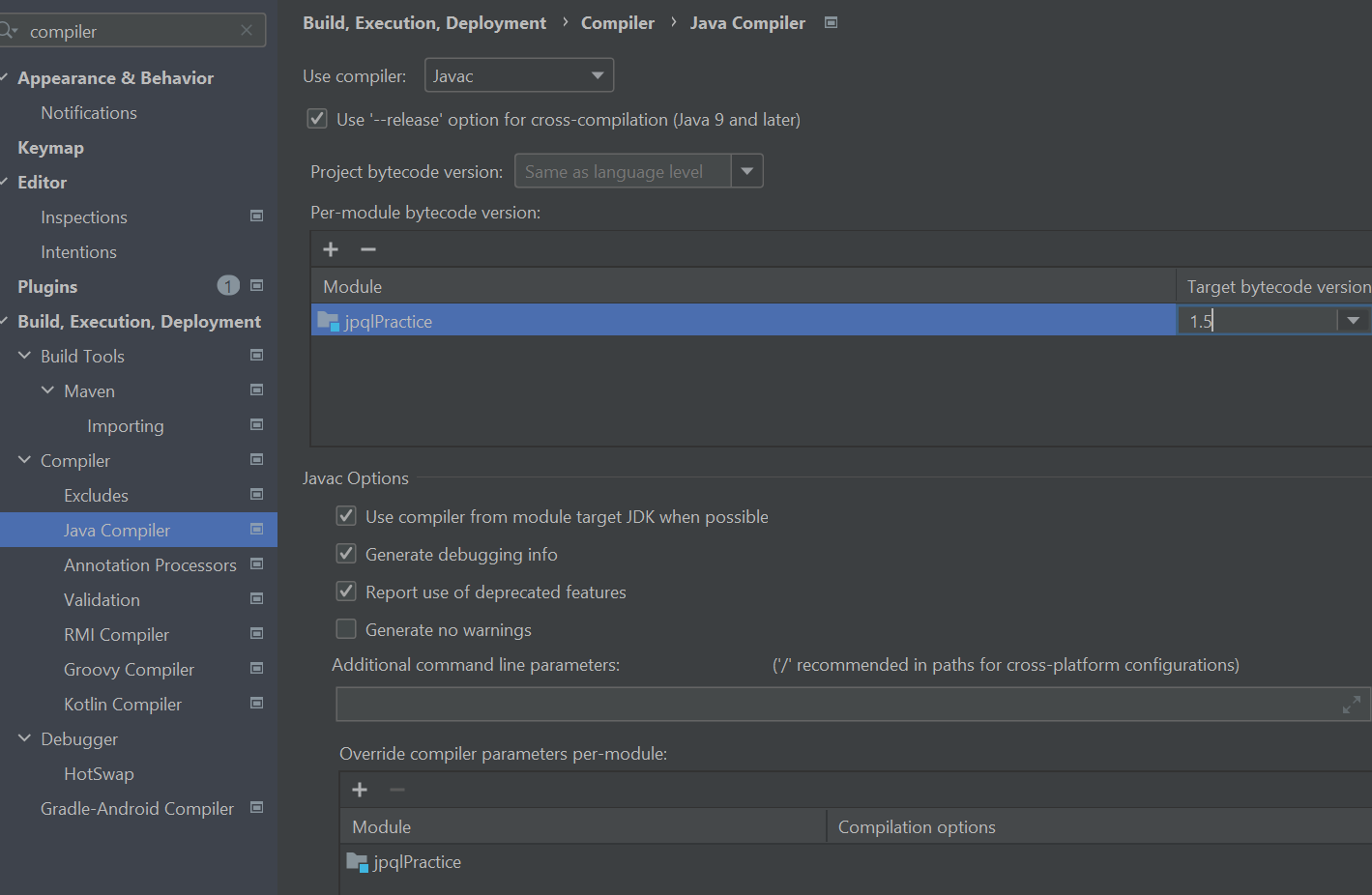Screen dimensions: 1372x895
Task: Toggle '--release' option for cross-compilation
Action: pyautogui.click(x=317, y=119)
